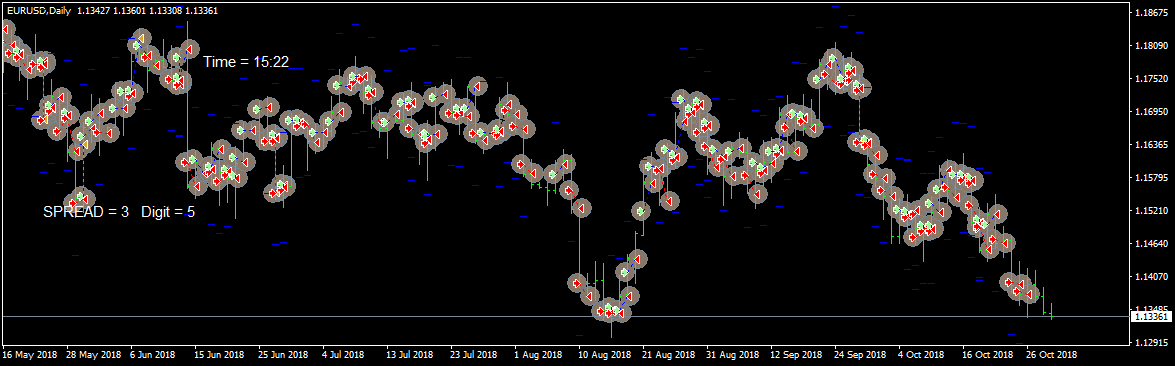Click the '31 Aug 2018' date label
Image resolution: width=1175 pixels, height=366 pixels.
tap(733, 354)
